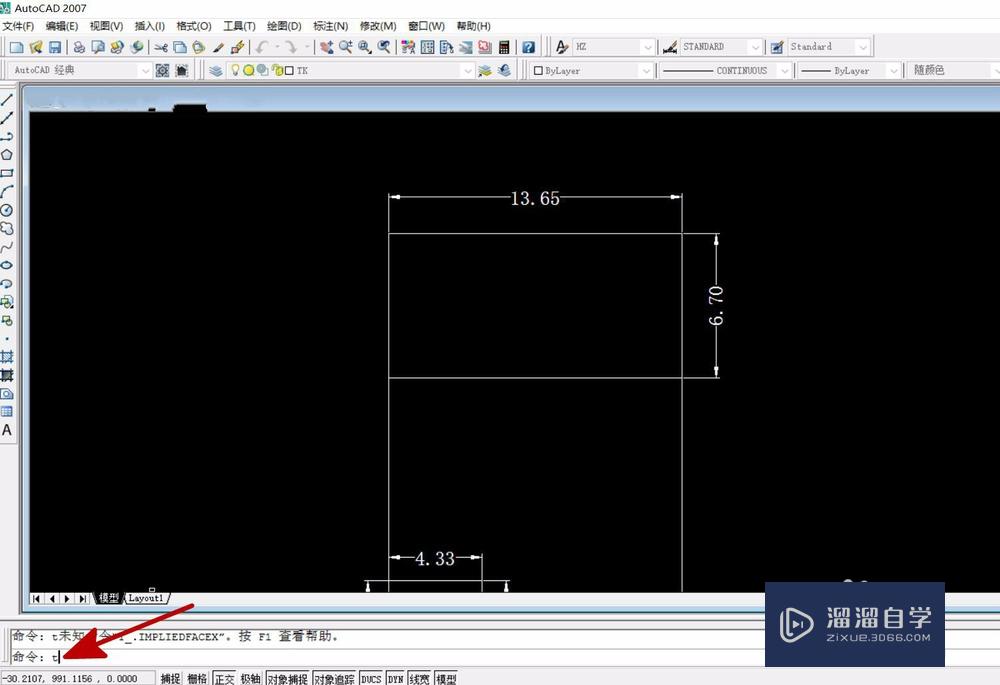Click the Zoom Realtime magnifier icon
This screenshot has height=685, width=1000.
(x=346, y=47)
